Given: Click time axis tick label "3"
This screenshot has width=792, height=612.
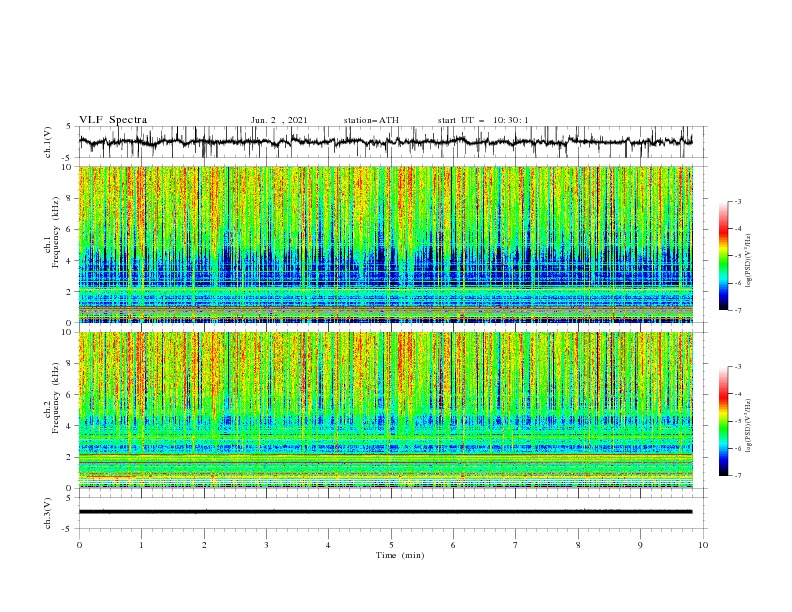Looking at the screenshot, I should (266, 545).
